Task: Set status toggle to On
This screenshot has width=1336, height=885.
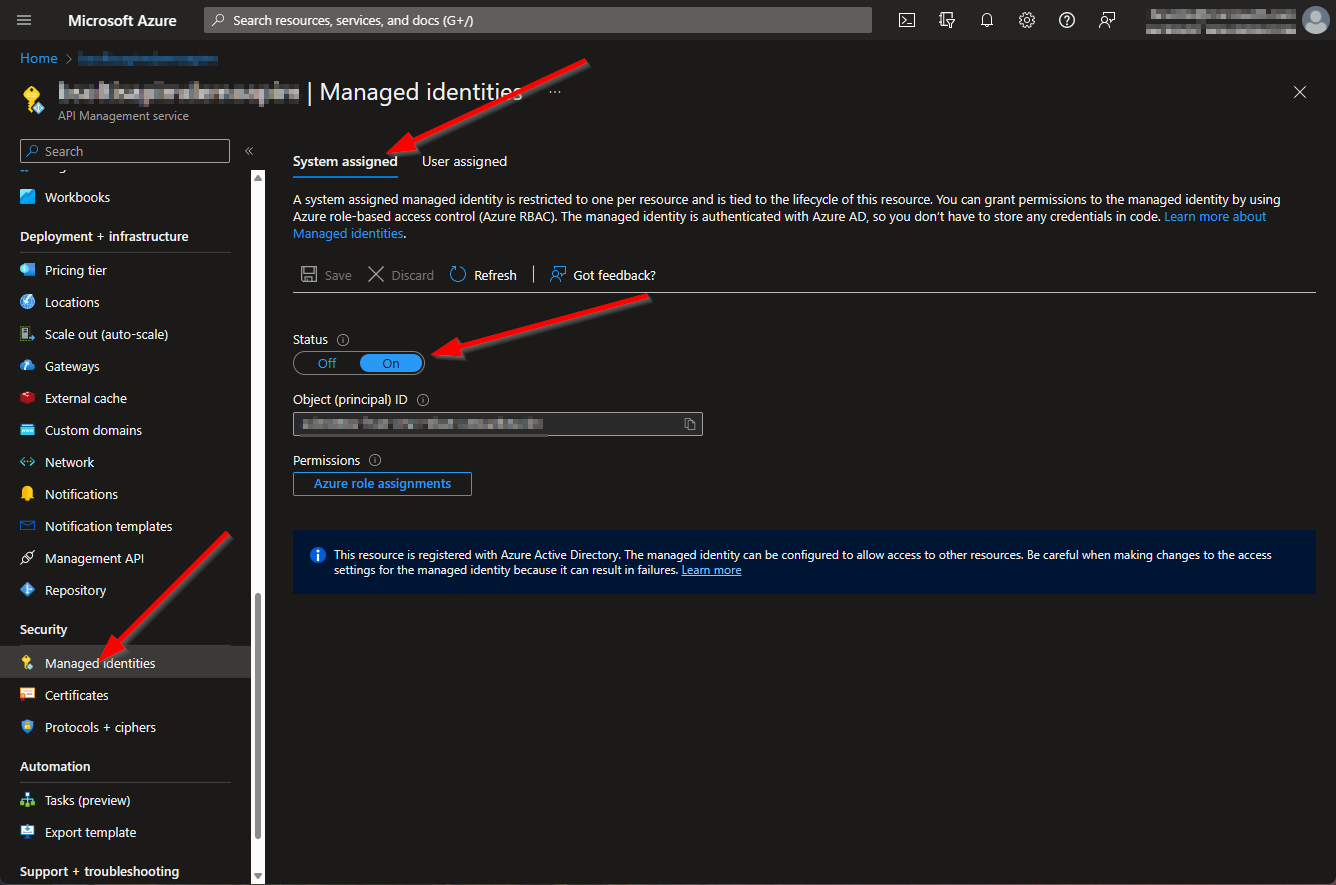Action: [x=391, y=363]
